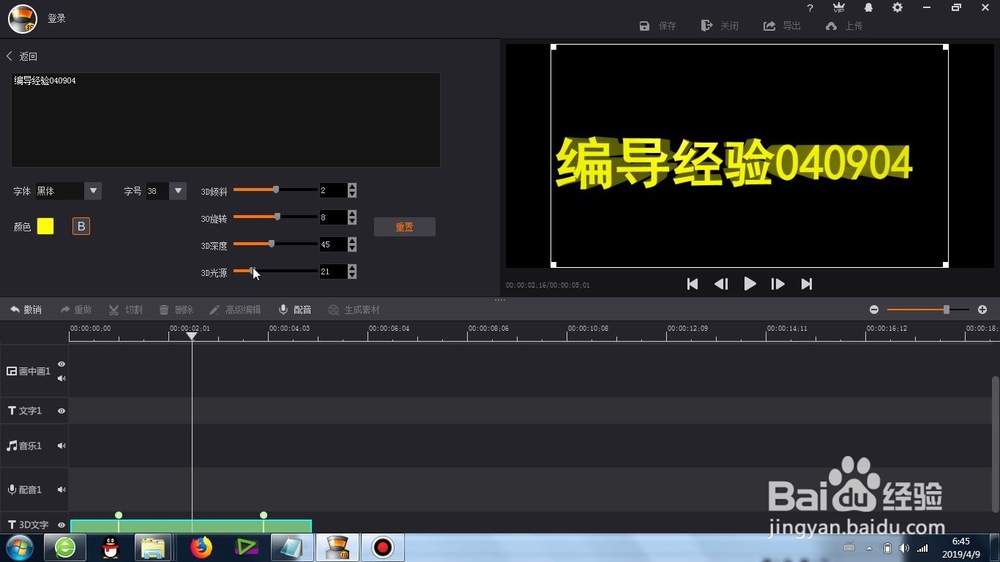Image resolution: width=1000 pixels, height=562 pixels.
Task: Step back one frame
Action: (721, 284)
